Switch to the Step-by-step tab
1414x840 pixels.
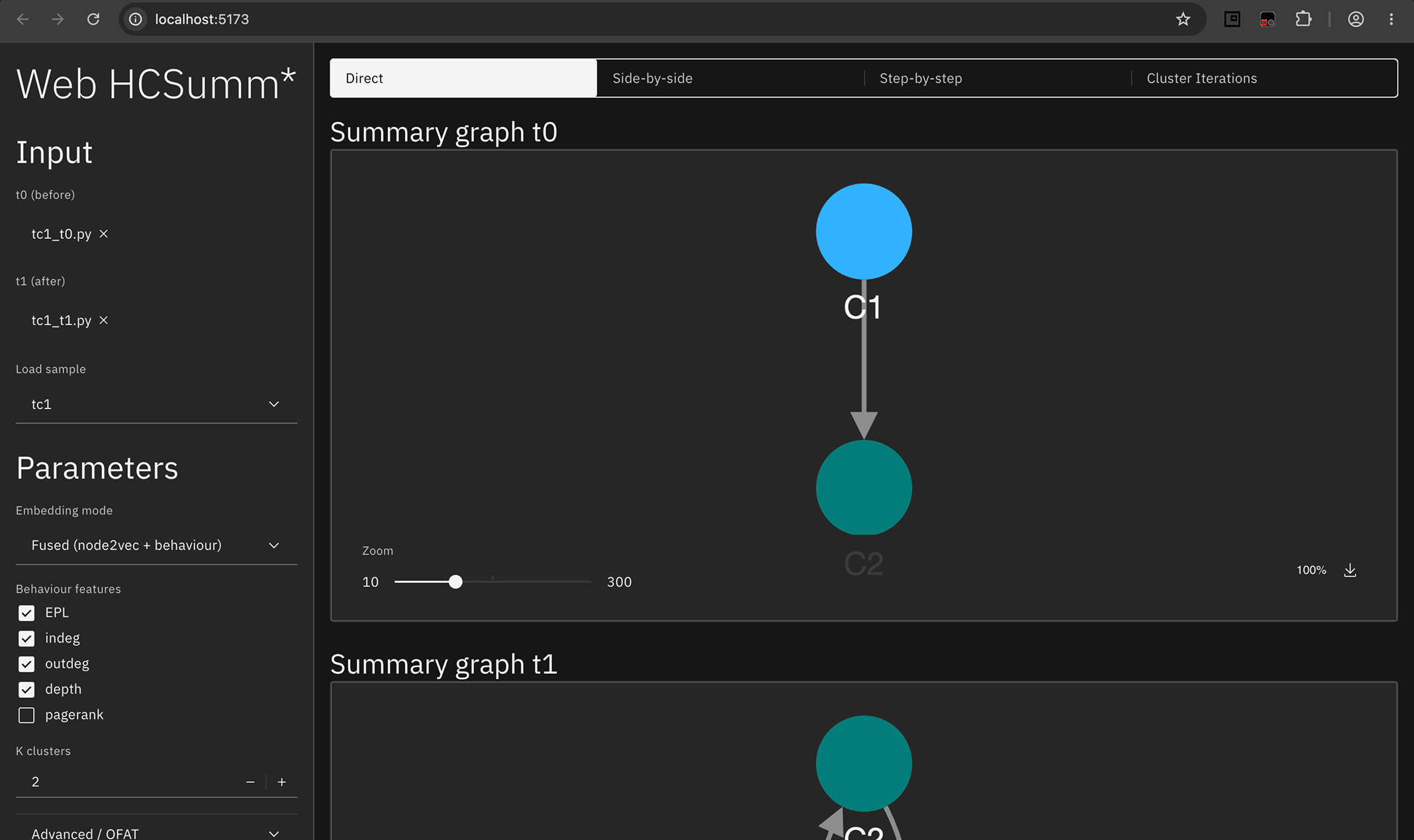(x=998, y=78)
